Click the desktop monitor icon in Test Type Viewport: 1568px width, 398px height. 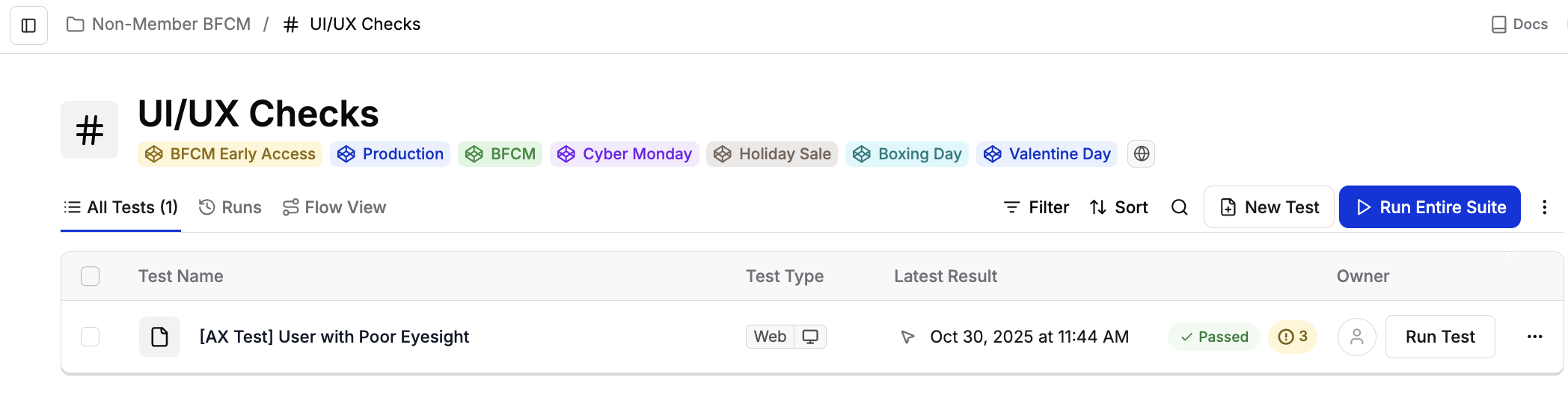coord(810,337)
